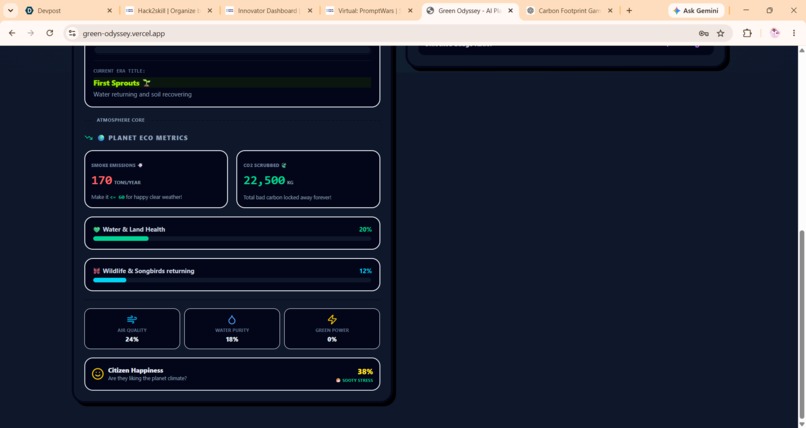Close the Hack2skill tab

click(x=210, y=10)
